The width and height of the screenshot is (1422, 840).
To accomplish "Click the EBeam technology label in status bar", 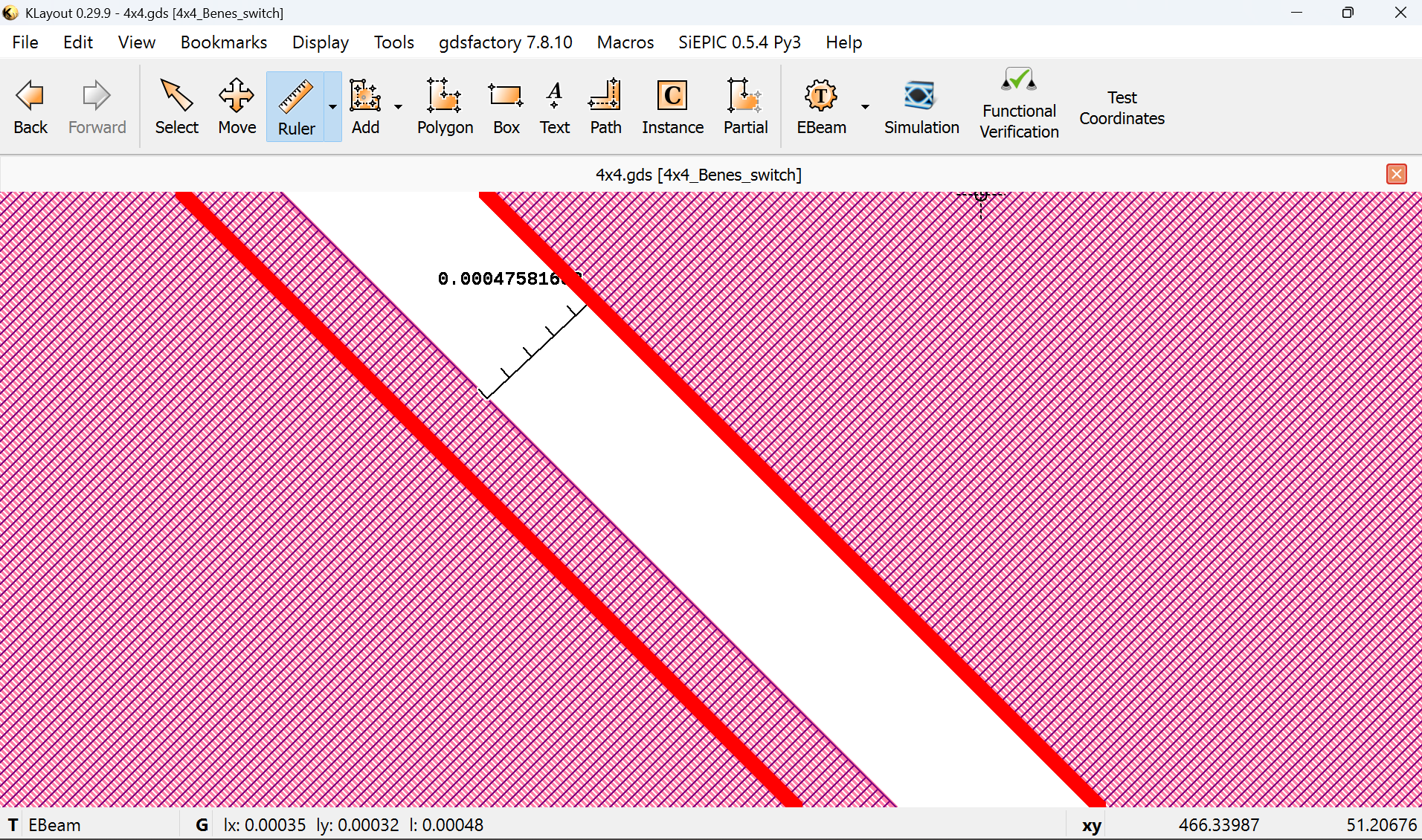I will [54, 825].
